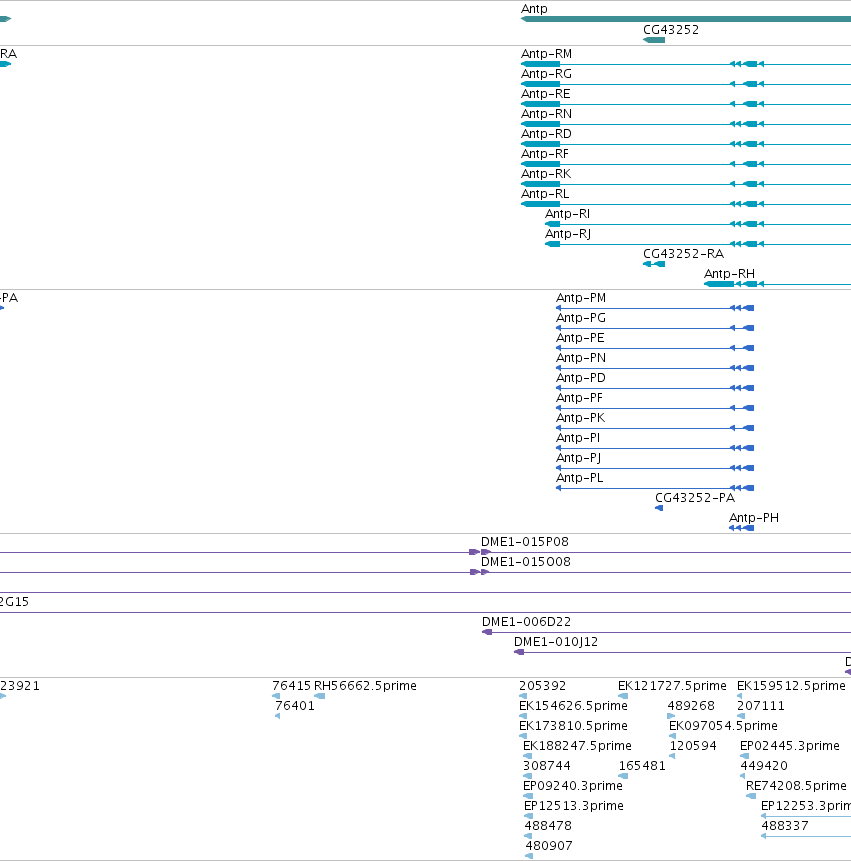Open the Antp-RG transcript
Viewport: 851px width, 861px height.
point(546,74)
